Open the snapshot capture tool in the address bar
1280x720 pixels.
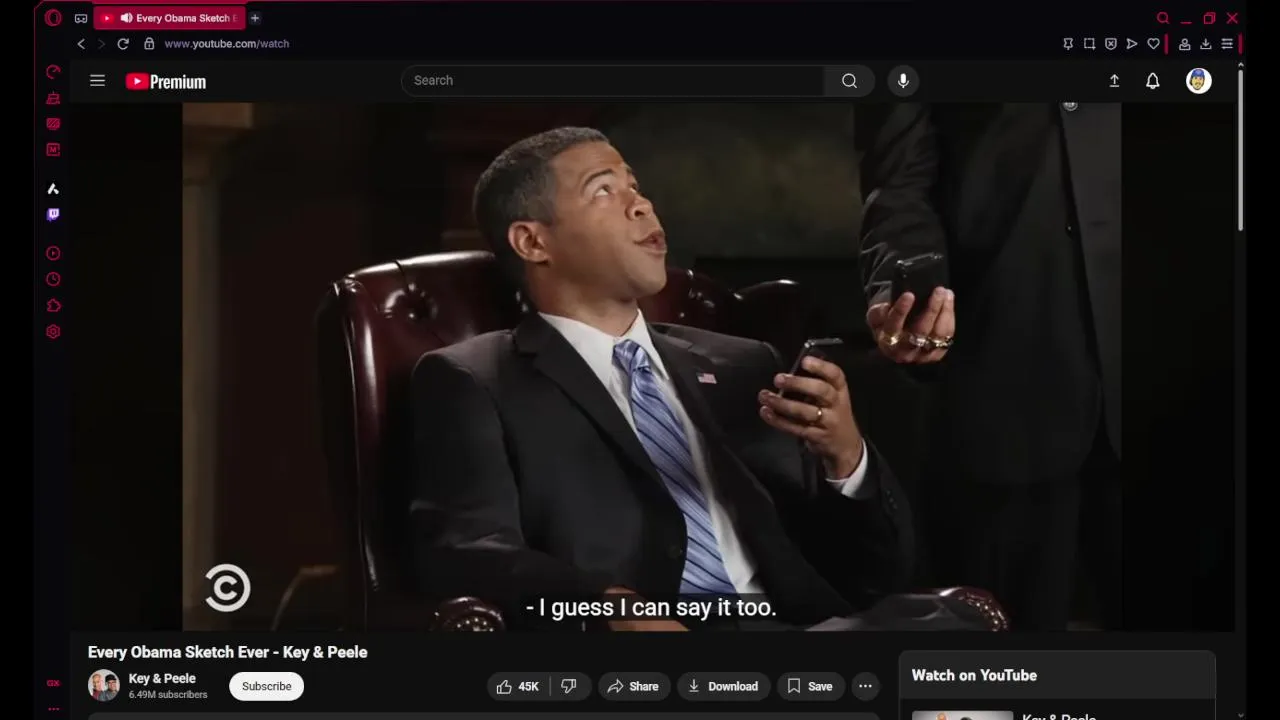1089,44
